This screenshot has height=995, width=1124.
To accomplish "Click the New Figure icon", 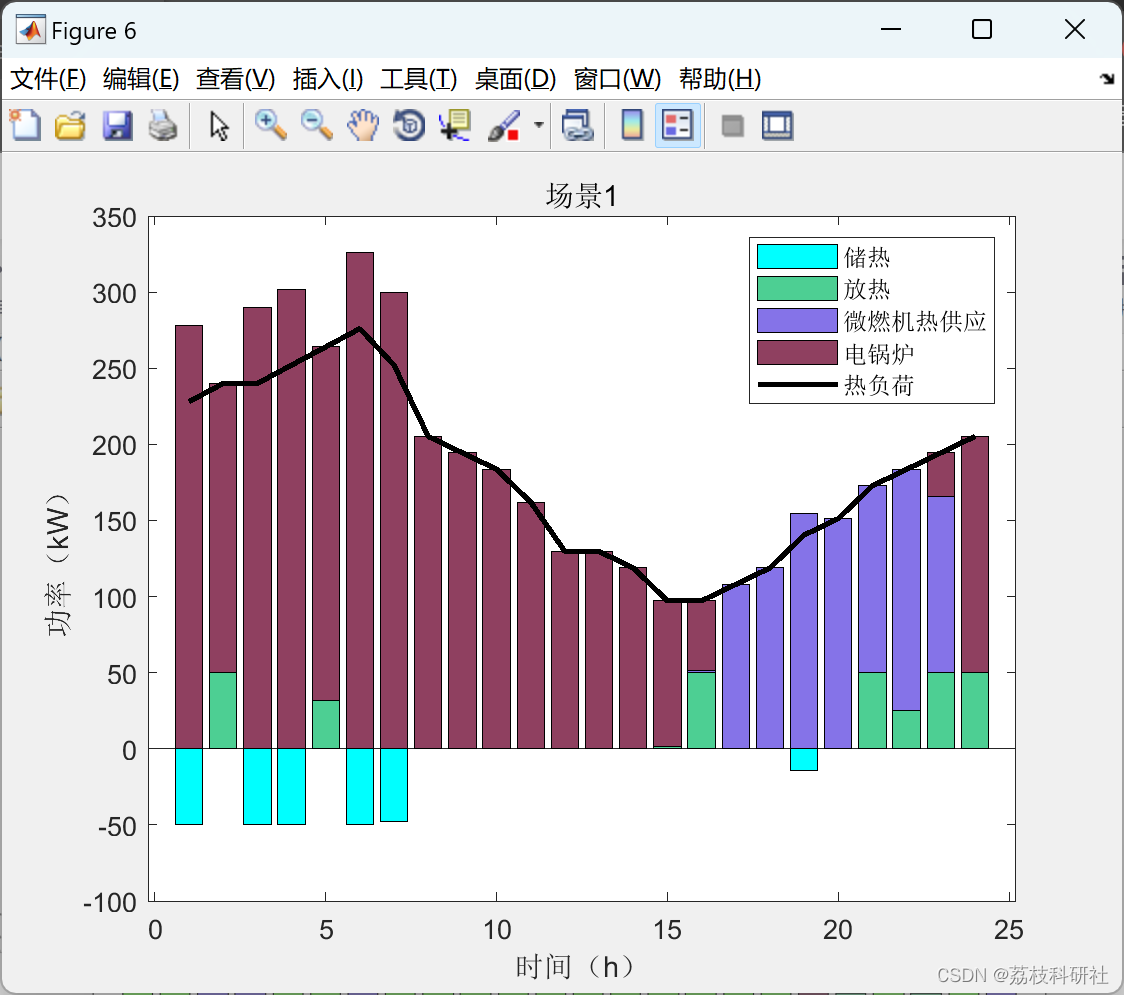I will tap(25, 125).
